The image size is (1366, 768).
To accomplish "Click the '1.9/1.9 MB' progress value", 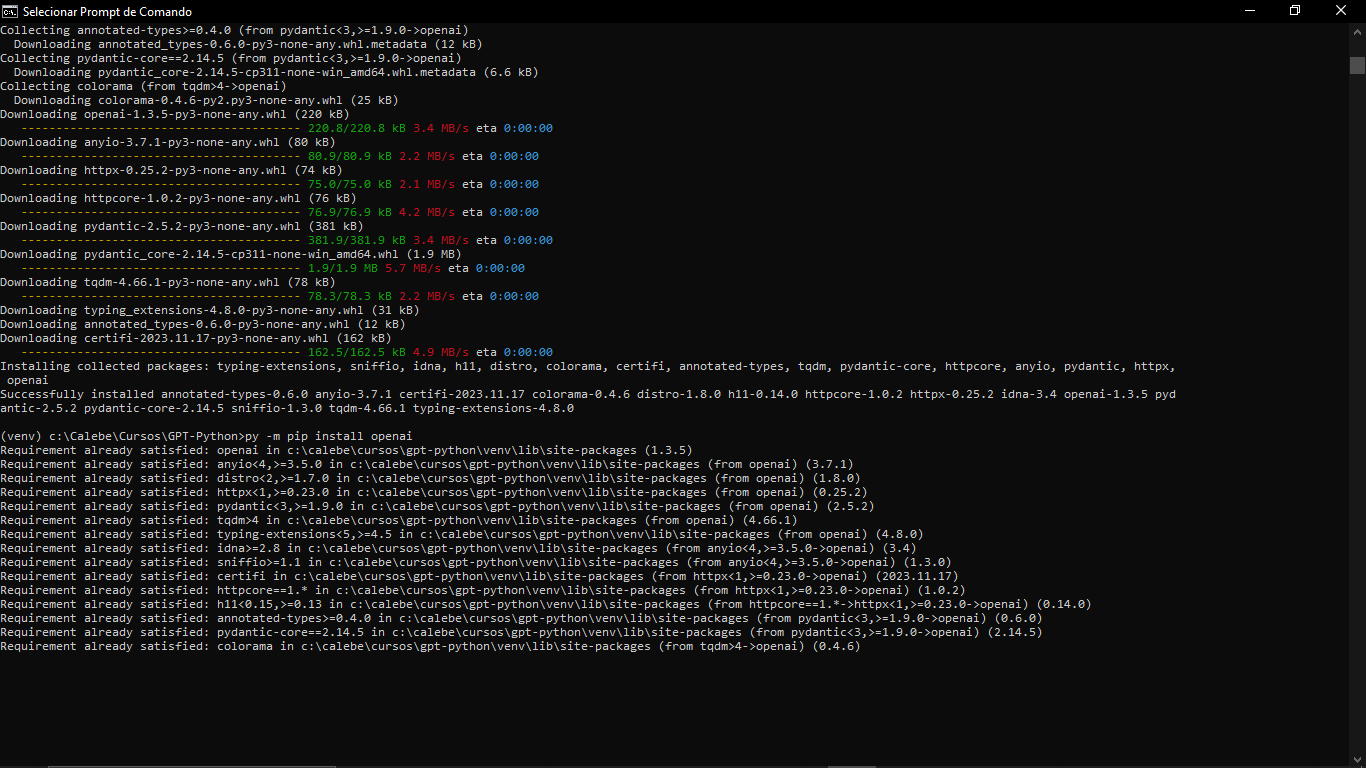I will pos(343,268).
